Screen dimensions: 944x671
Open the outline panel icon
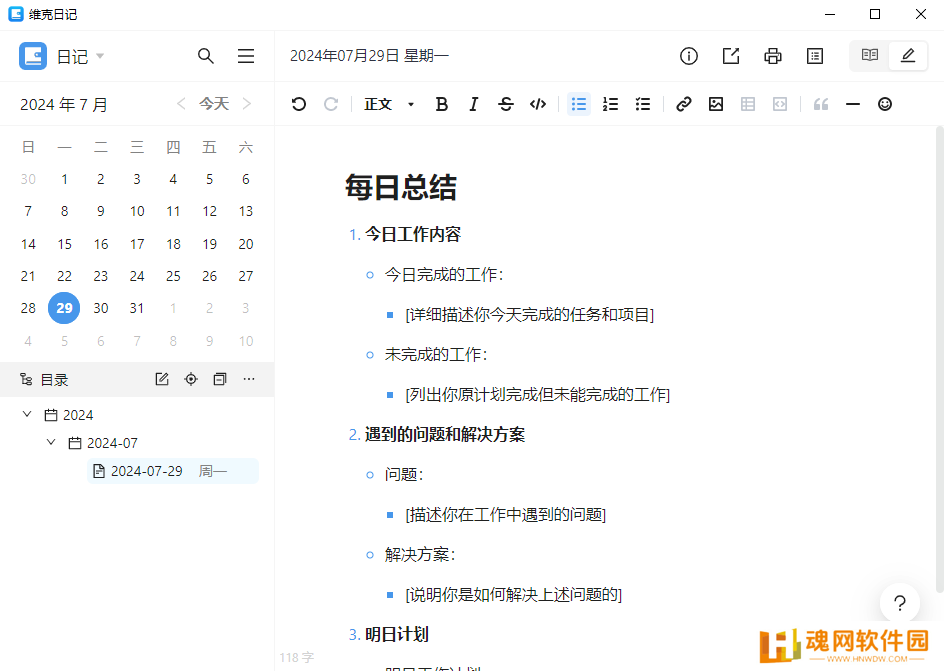click(815, 56)
